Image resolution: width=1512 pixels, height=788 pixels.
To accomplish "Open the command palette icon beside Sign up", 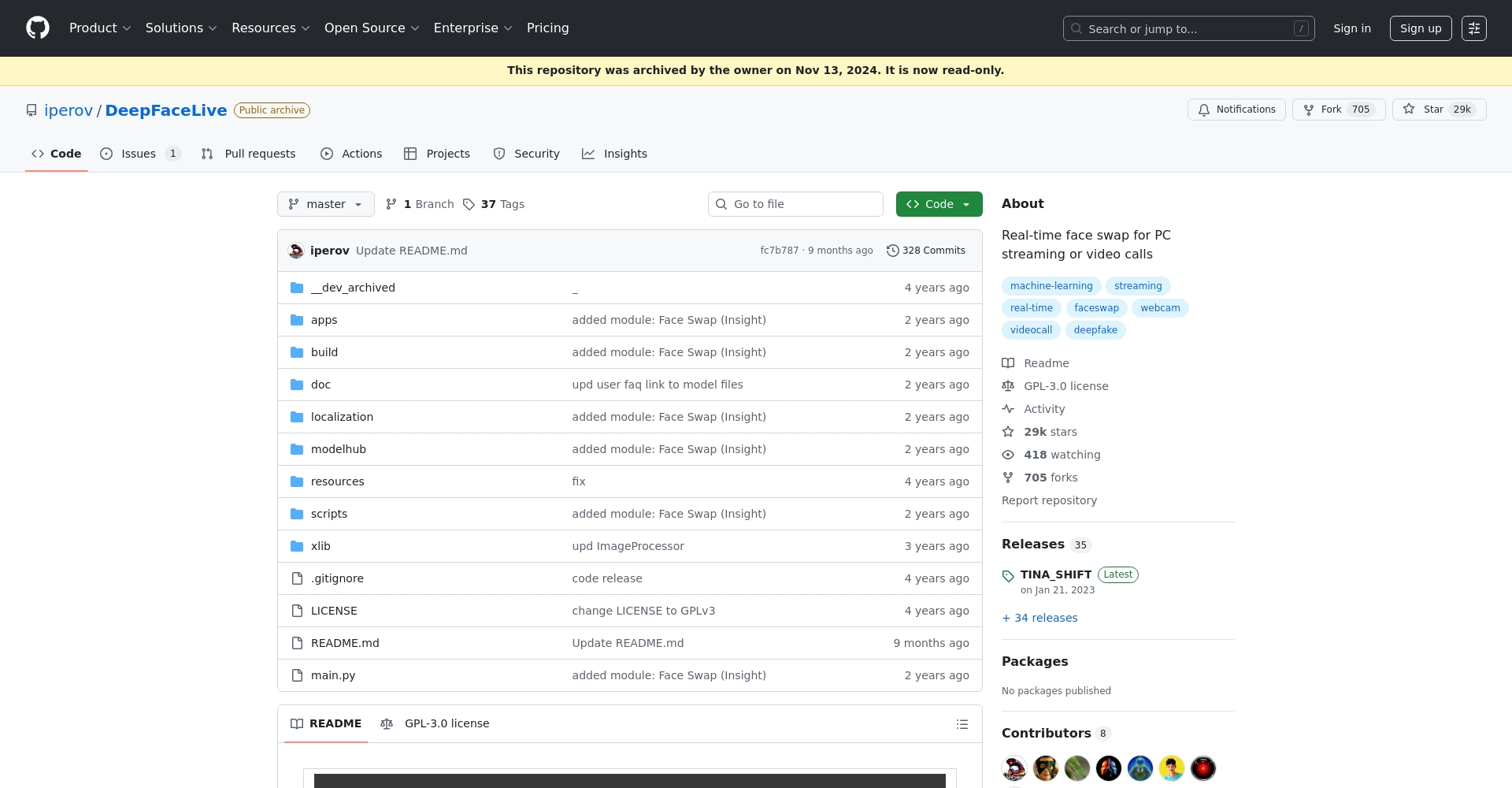I will click(1473, 28).
